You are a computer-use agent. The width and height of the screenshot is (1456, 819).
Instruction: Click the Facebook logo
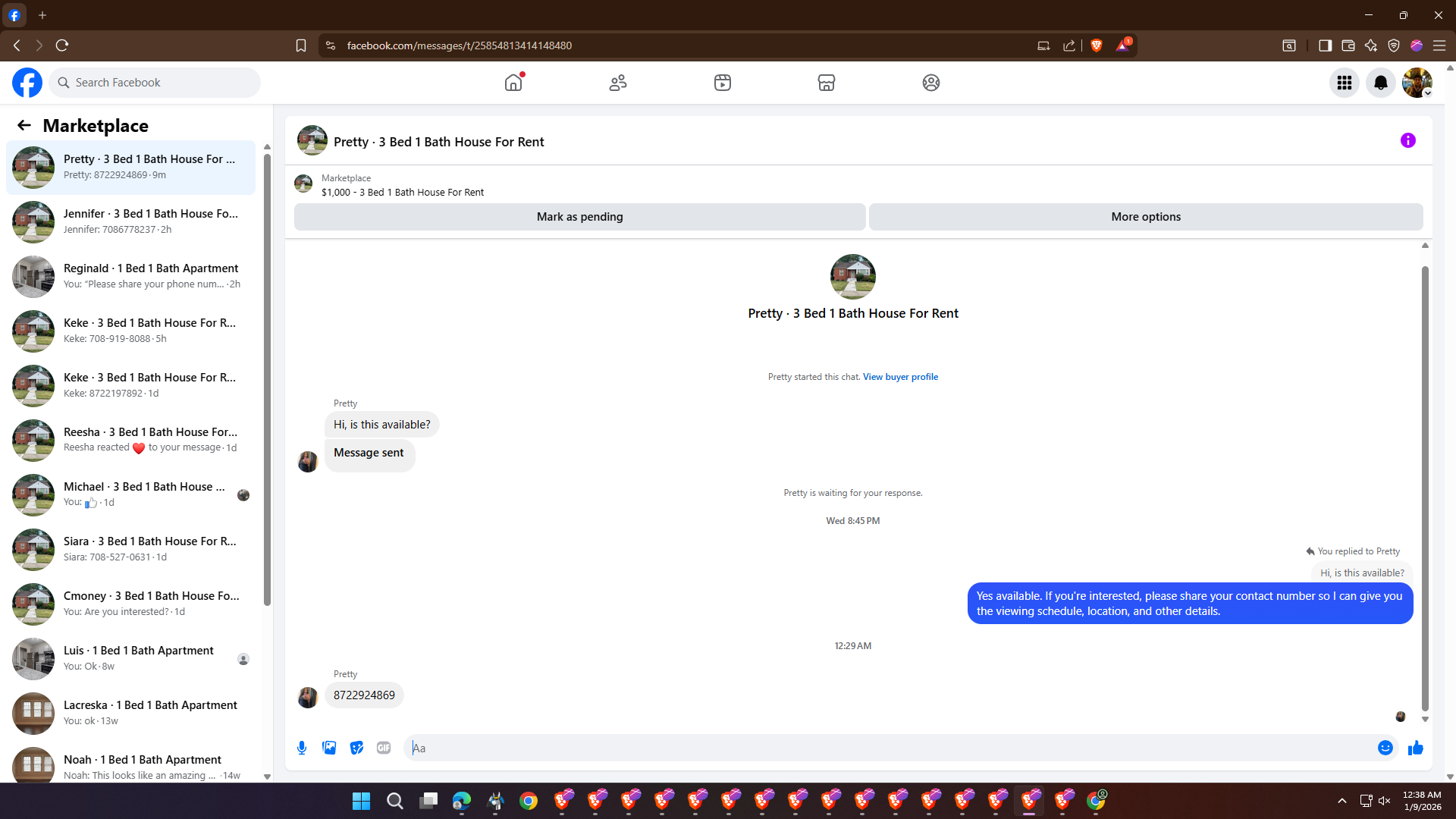click(x=27, y=83)
